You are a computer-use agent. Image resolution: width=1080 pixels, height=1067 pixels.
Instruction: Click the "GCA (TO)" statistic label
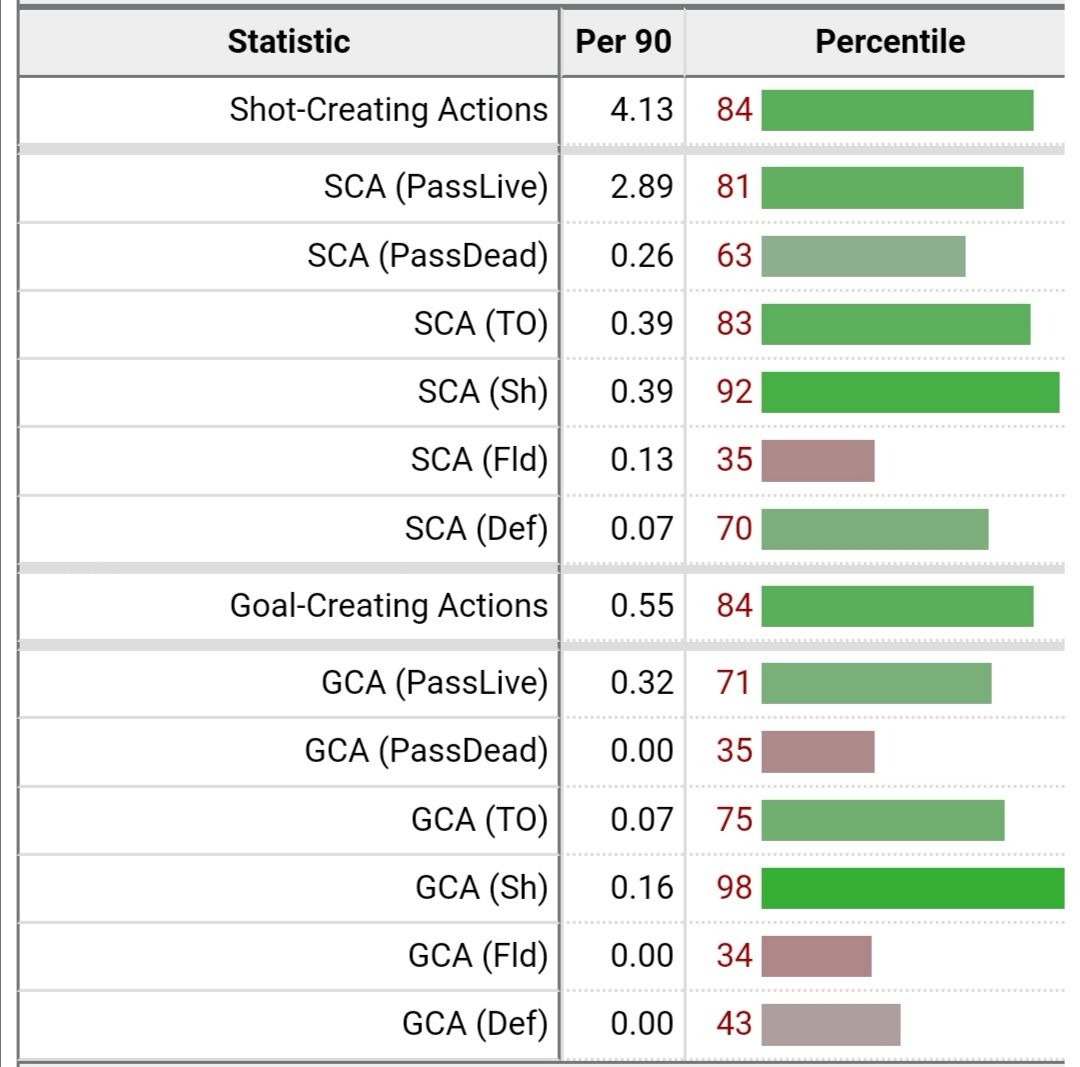click(x=479, y=820)
